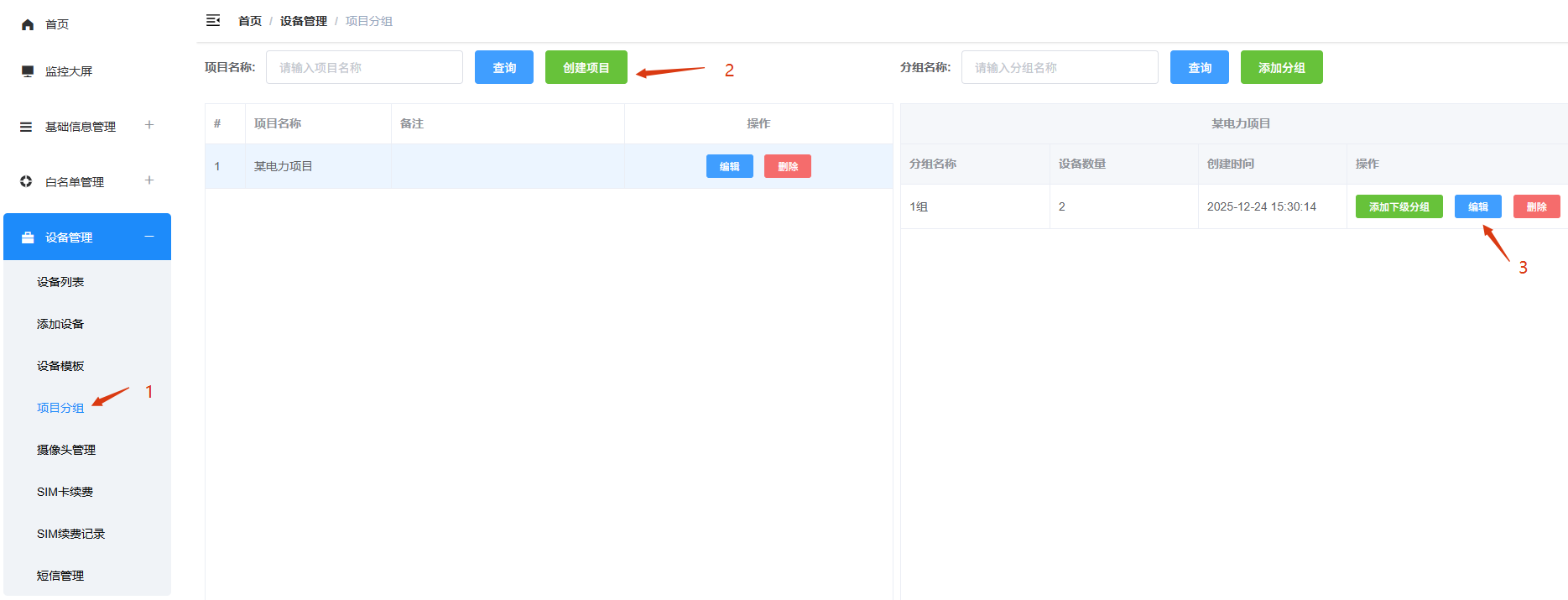The height and width of the screenshot is (600, 1568).
Task: Expand 白名单管理 with its plus sign
Action: point(149,180)
